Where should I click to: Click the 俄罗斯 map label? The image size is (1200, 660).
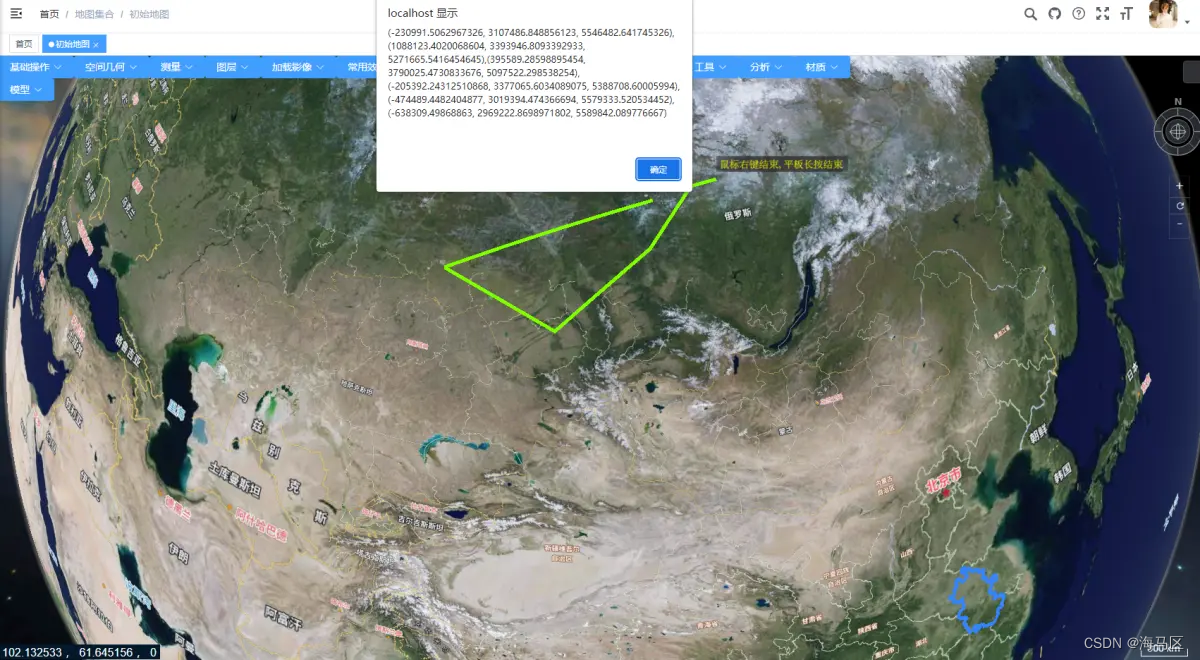point(738,214)
